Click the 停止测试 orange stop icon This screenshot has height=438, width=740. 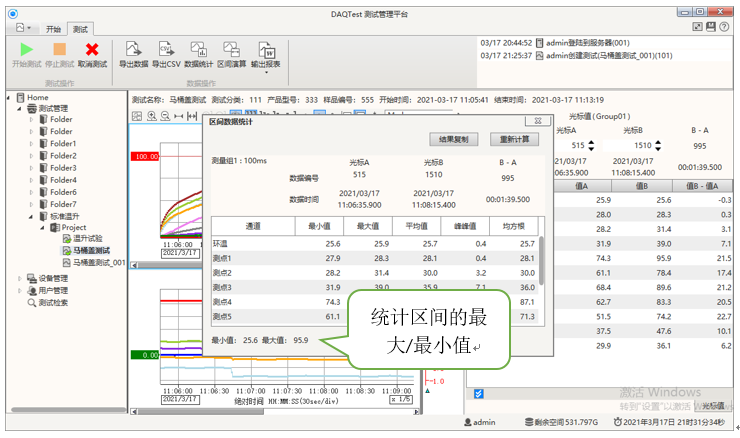tap(59, 48)
